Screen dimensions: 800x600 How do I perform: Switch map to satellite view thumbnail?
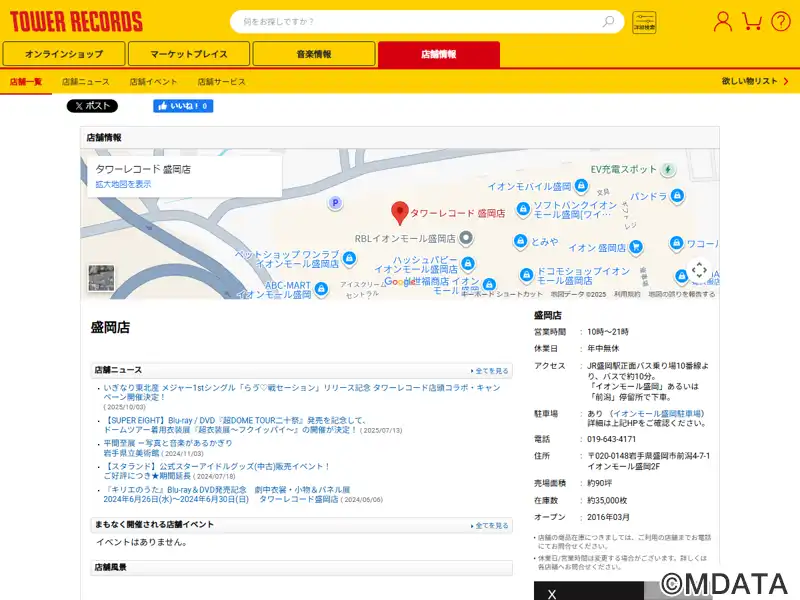pos(101,278)
